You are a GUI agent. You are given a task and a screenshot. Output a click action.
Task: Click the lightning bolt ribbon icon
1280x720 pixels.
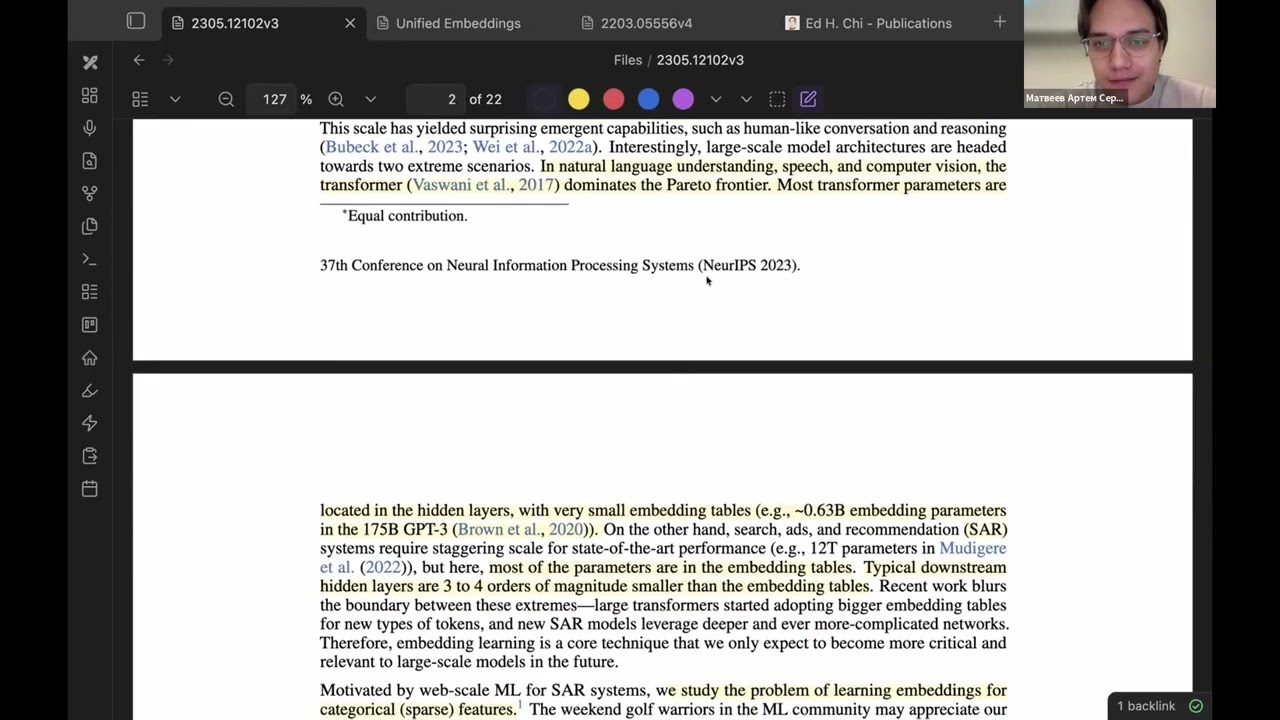(90, 423)
